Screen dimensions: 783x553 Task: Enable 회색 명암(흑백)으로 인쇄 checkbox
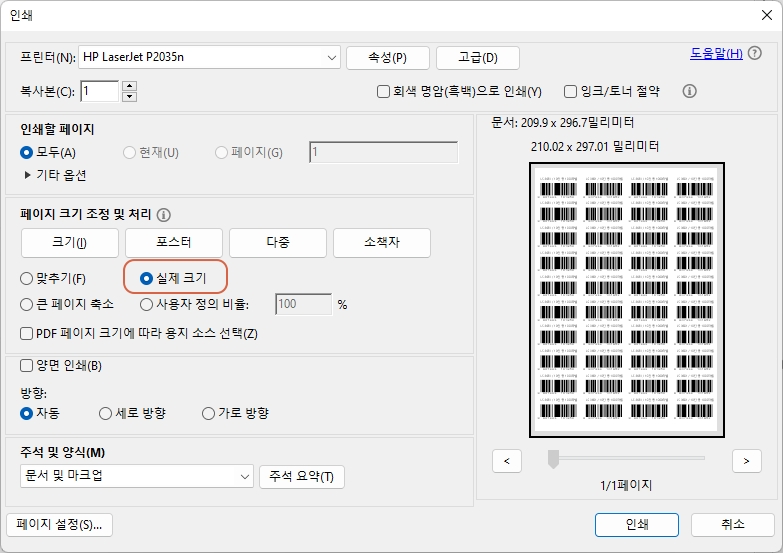[x=383, y=91]
